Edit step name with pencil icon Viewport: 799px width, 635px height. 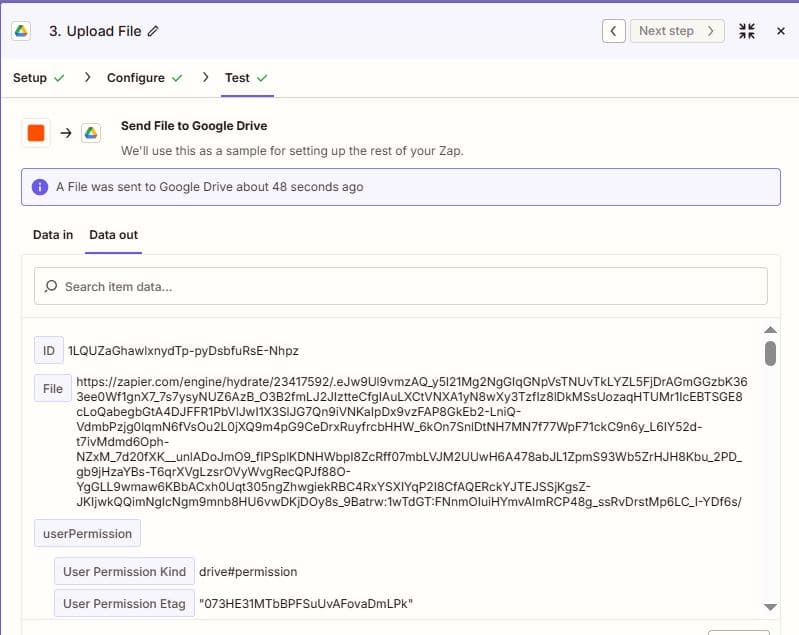tap(153, 32)
